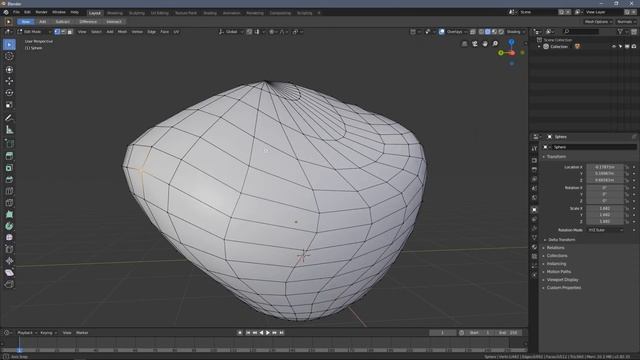Open Rotation Mode XYZ Euler dropdown
The height and width of the screenshot is (360, 640).
(x=606, y=230)
